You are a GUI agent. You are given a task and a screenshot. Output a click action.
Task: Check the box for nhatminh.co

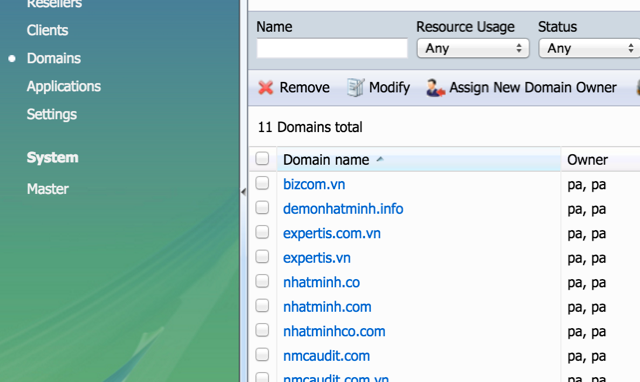262,281
